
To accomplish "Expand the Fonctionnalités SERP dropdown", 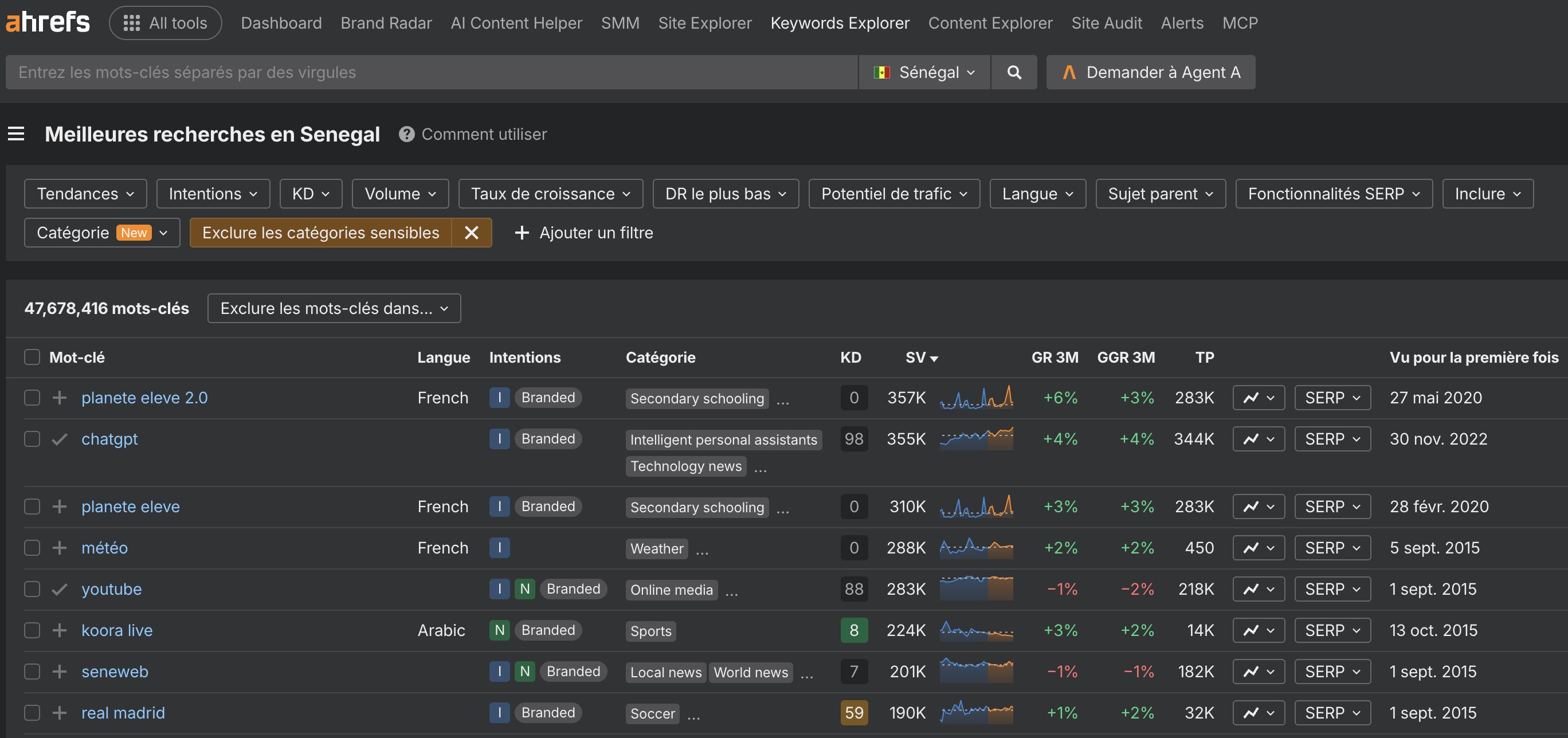I will tap(1334, 194).
